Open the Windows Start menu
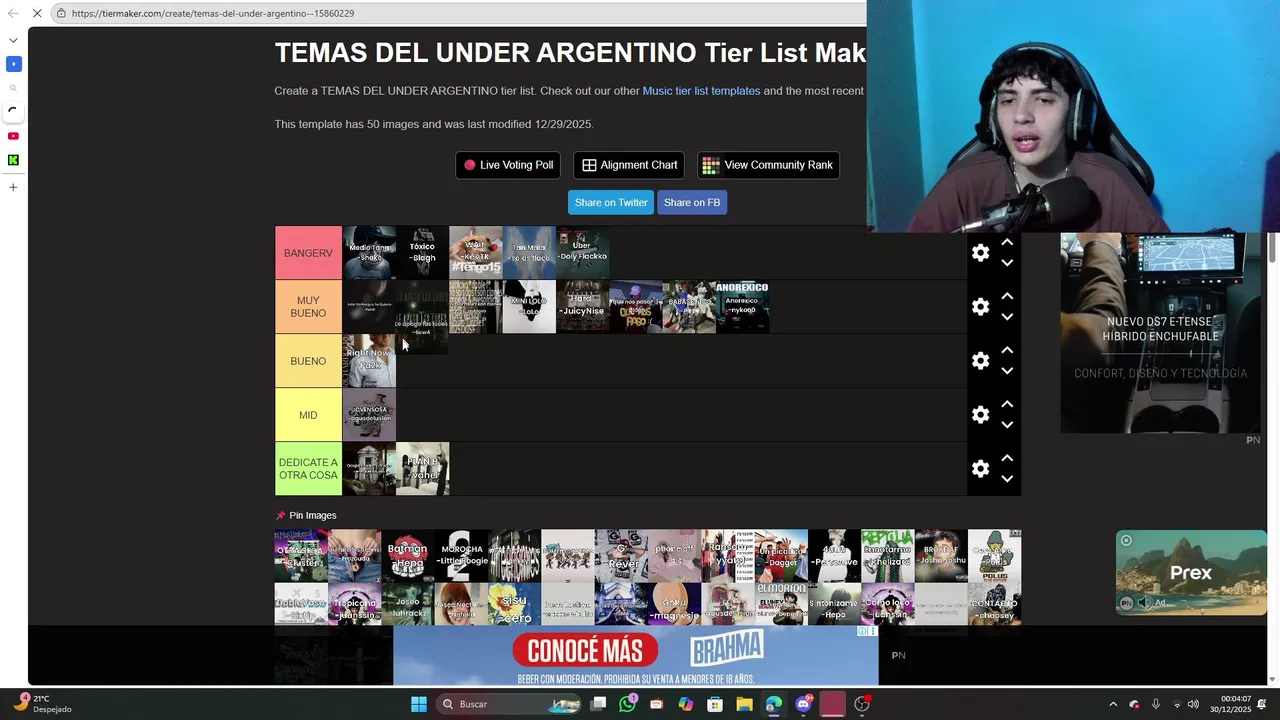The width and height of the screenshot is (1280, 720). point(419,704)
